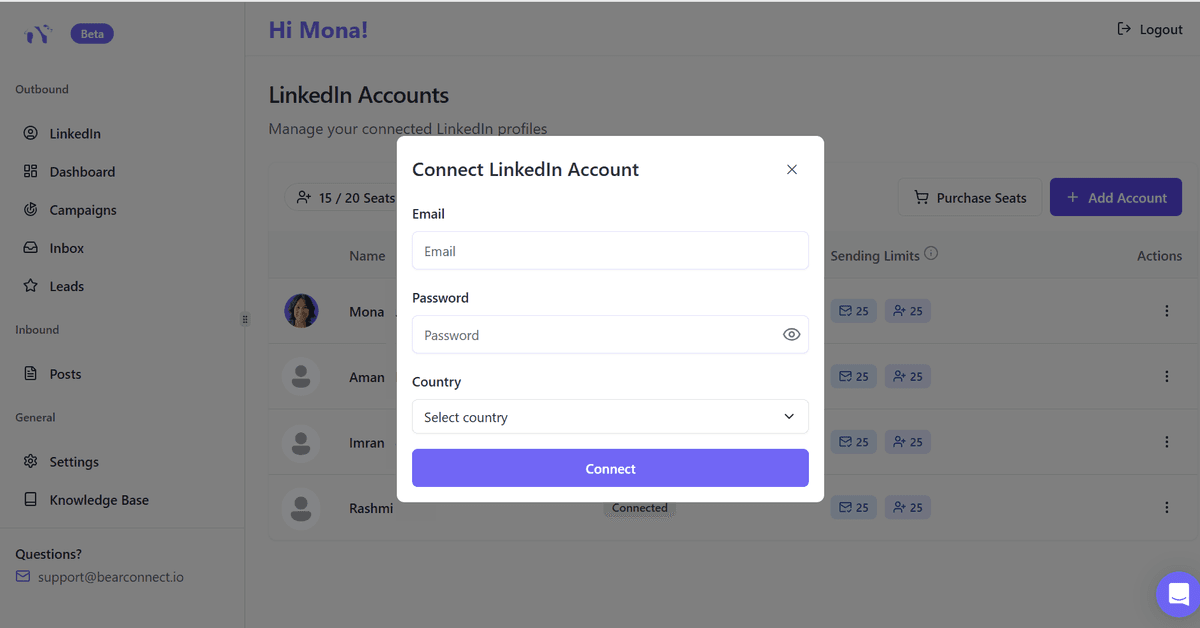Screen dimensions: 1200x628
Task: Toggle password visibility with the eye icon
Action: click(791, 334)
